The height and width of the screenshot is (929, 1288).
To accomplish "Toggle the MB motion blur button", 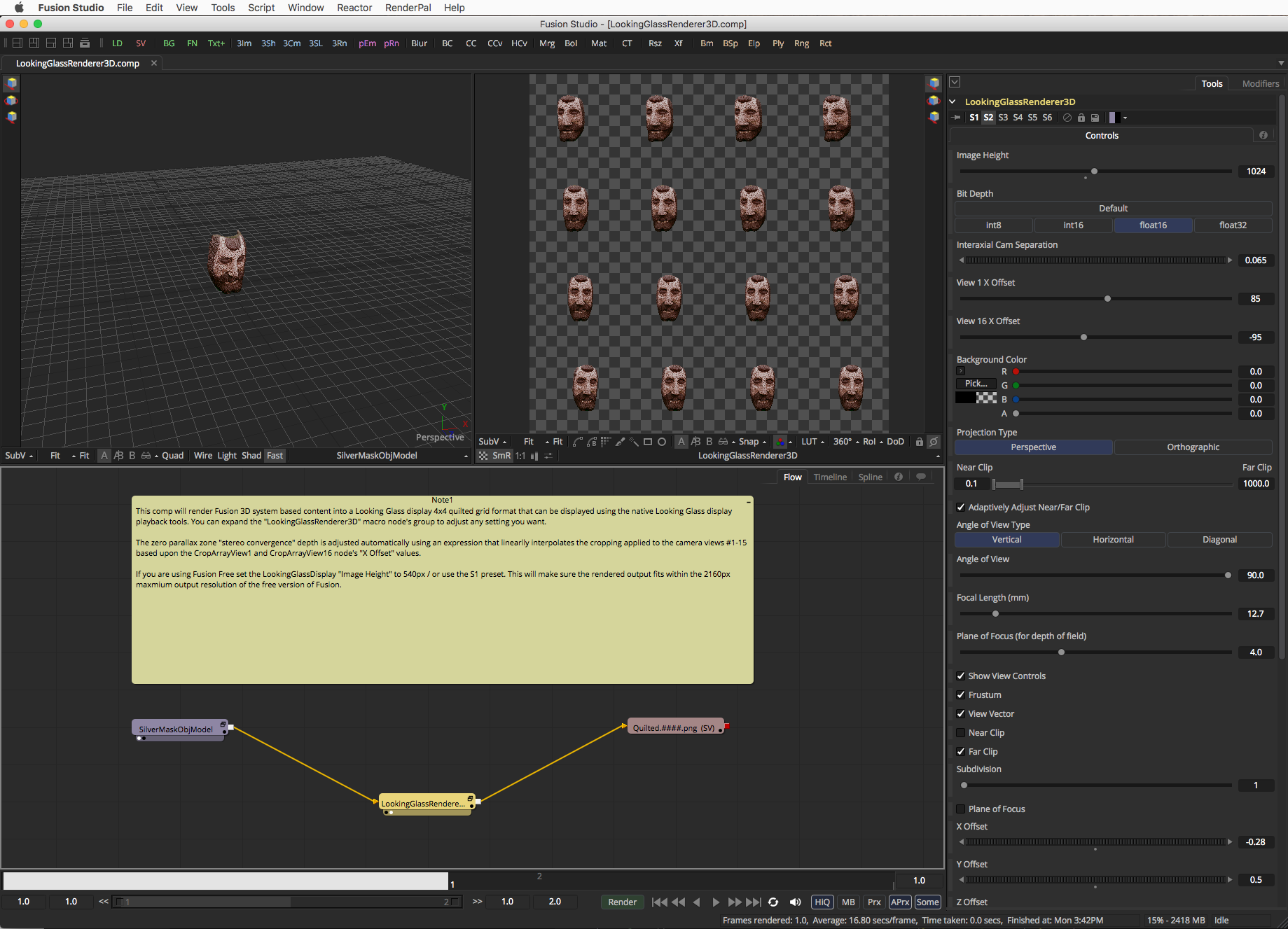I will tap(848, 902).
